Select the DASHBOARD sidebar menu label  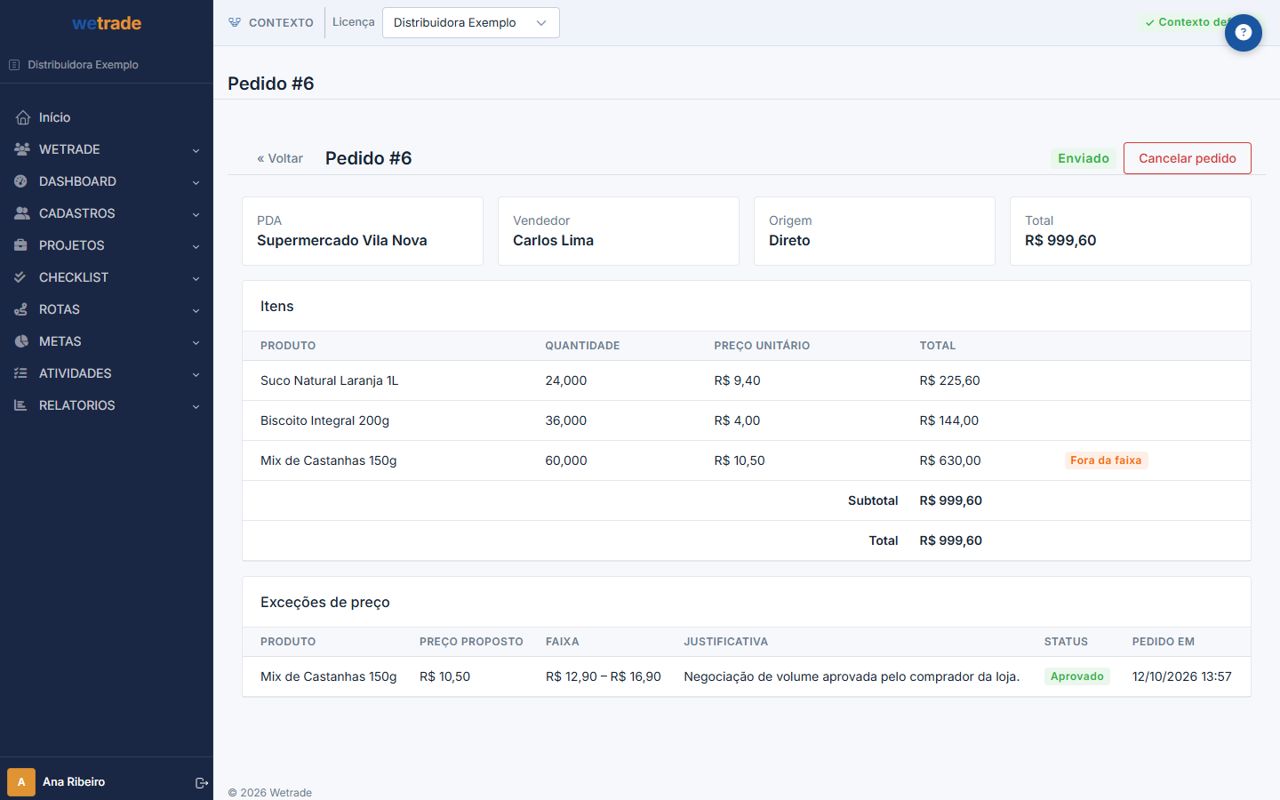pos(78,182)
